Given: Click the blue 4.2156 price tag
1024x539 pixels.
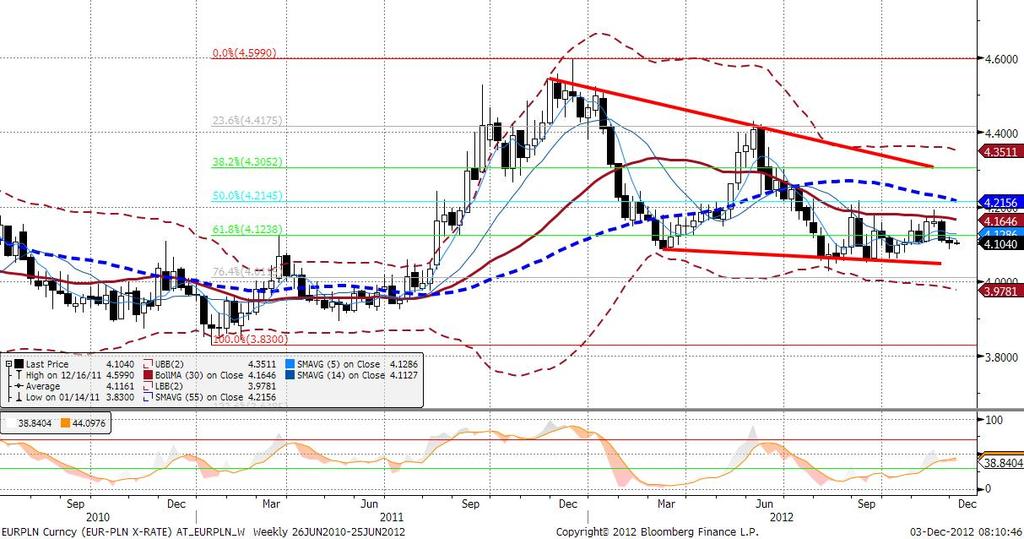Looking at the screenshot, I should pos(1000,201).
